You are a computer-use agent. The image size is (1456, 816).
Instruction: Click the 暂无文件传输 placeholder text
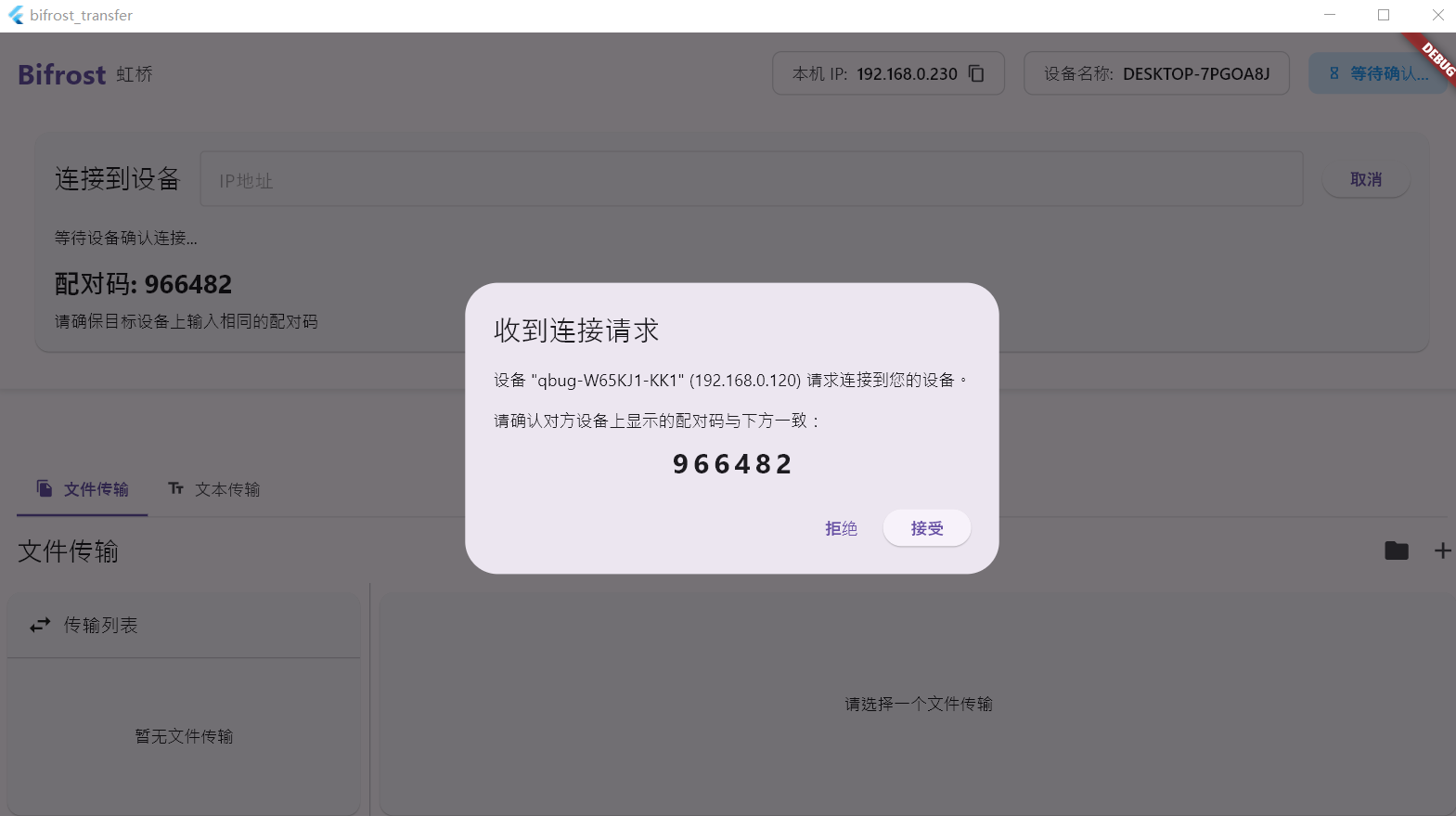pos(184,736)
